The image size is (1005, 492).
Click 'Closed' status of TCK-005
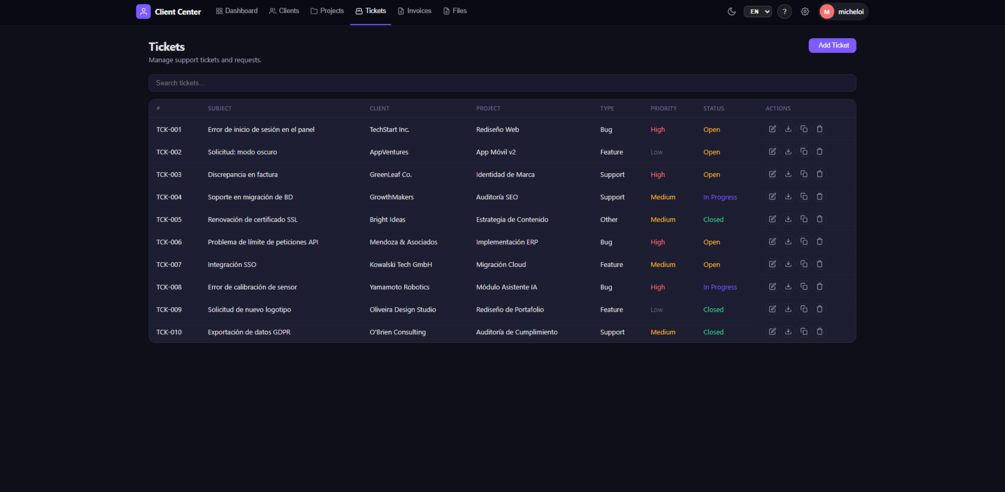click(x=713, y=219)
